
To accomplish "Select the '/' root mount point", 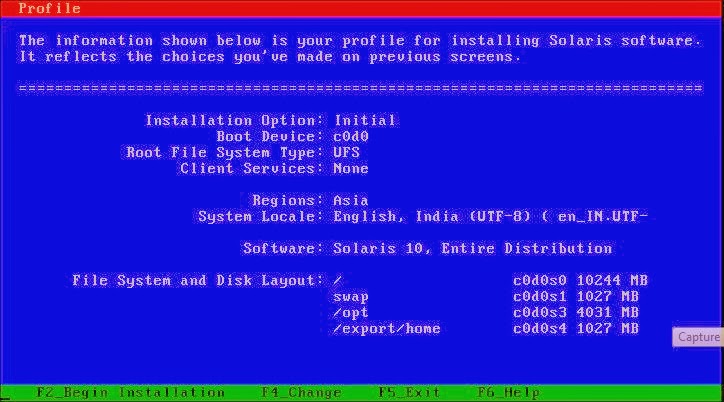I will [x=338, y=281].
